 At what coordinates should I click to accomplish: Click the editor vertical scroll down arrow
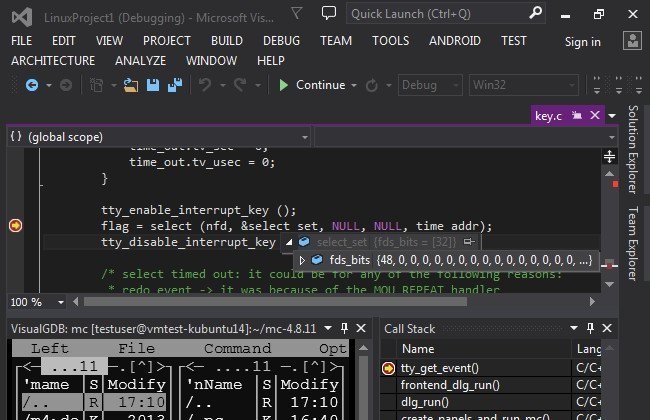tap(609, 284)
